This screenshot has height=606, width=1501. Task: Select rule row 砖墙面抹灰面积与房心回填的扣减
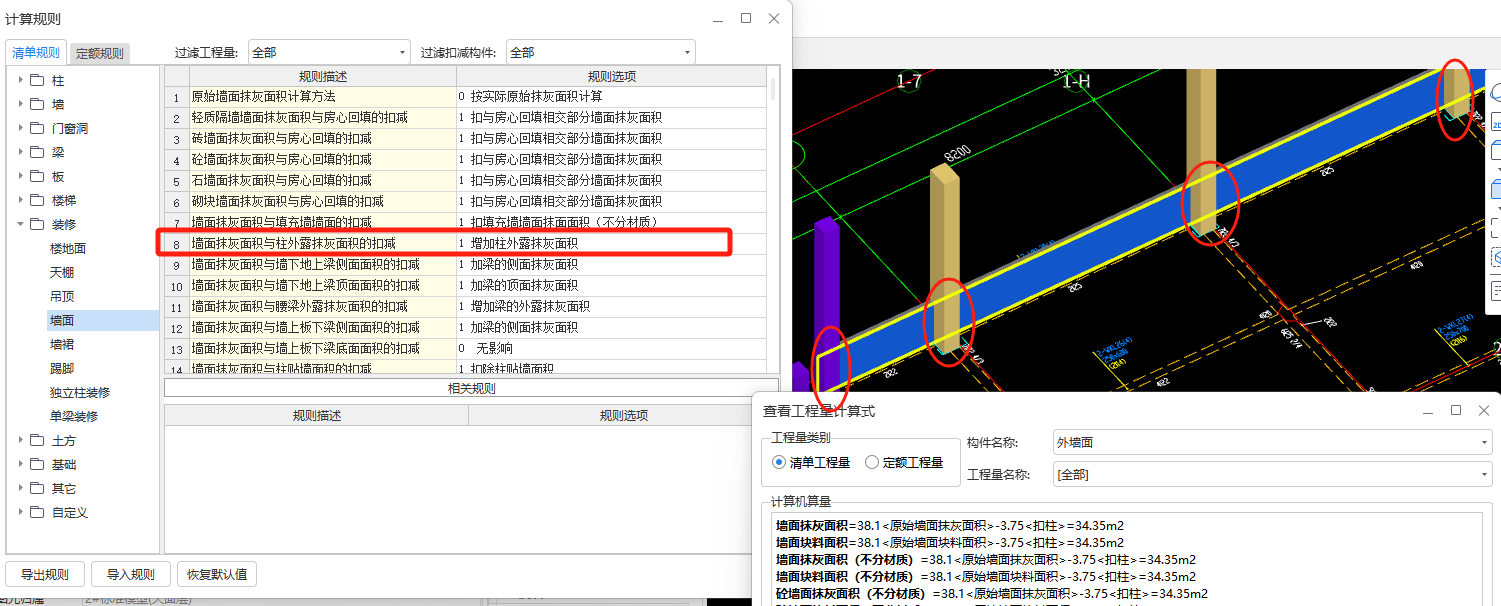pos(323,139)
